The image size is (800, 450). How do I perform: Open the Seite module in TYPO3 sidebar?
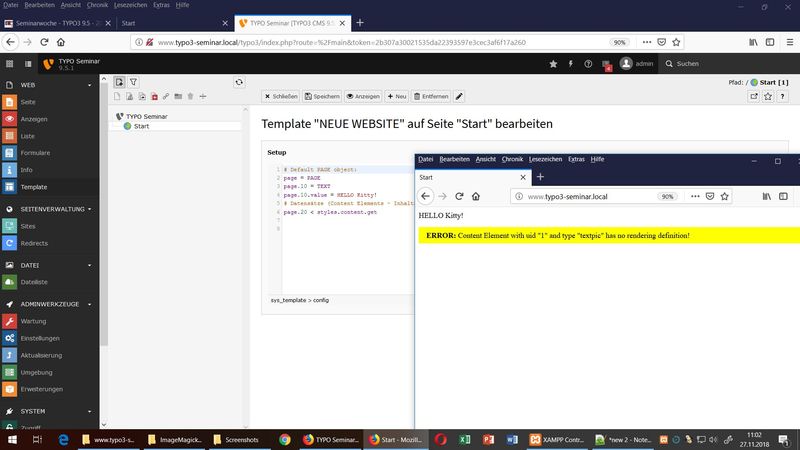[x=28, y=102]
